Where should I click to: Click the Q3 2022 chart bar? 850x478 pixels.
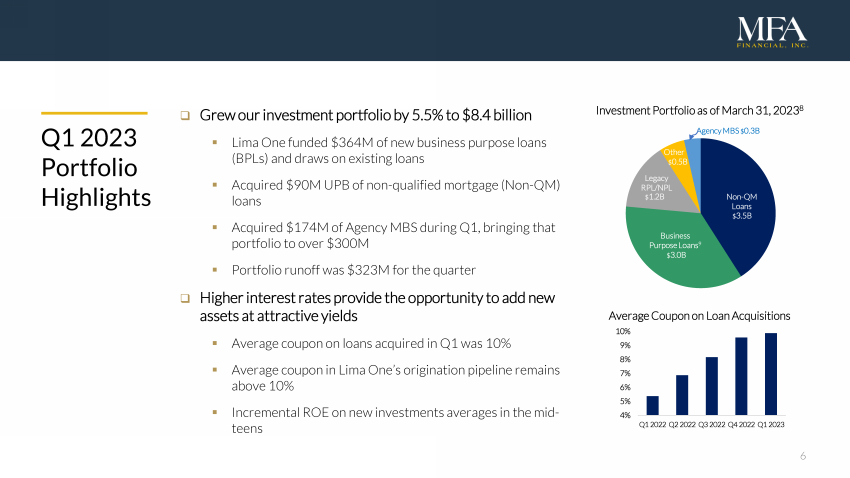712,385
